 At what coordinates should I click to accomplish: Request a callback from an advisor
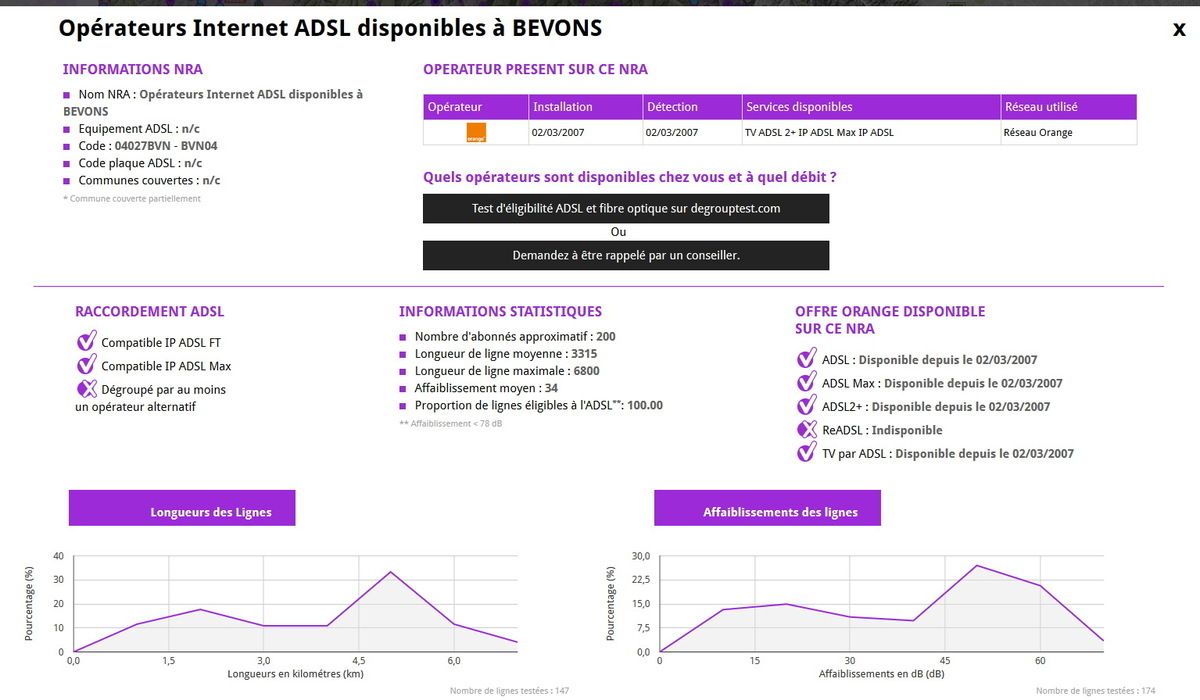[x=626, y=255]
